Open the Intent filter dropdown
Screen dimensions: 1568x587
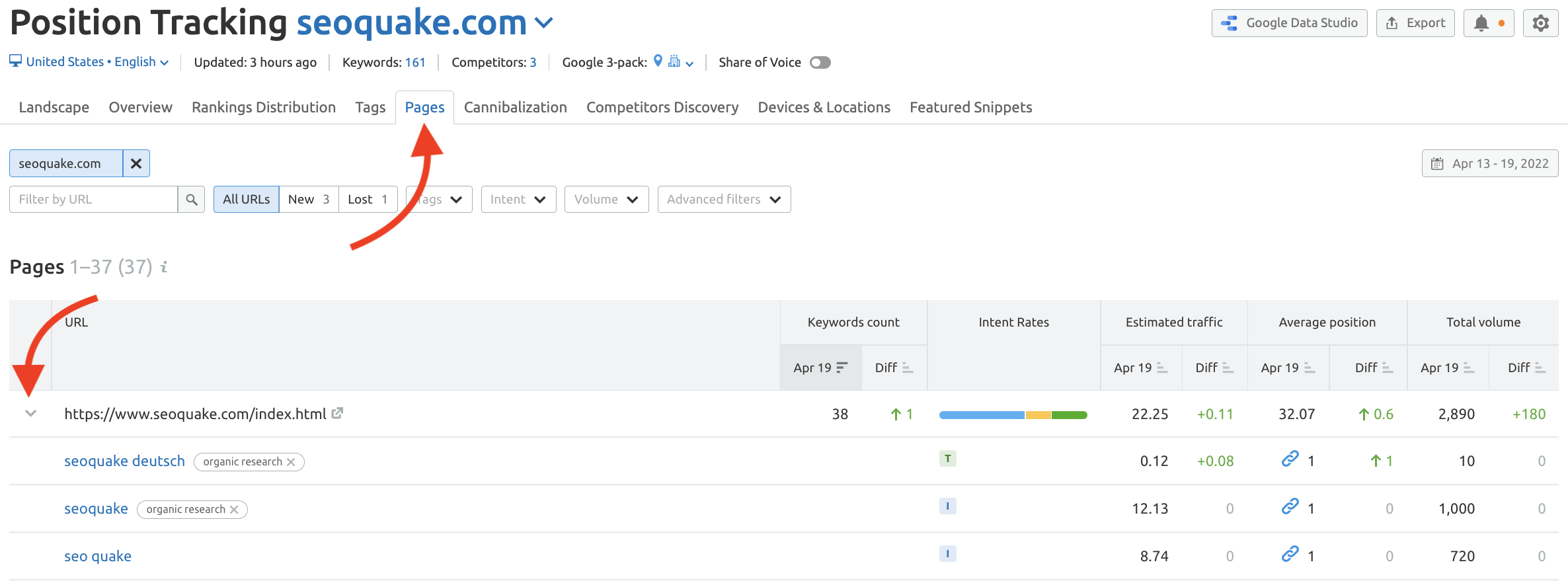[x=519, y=199]
